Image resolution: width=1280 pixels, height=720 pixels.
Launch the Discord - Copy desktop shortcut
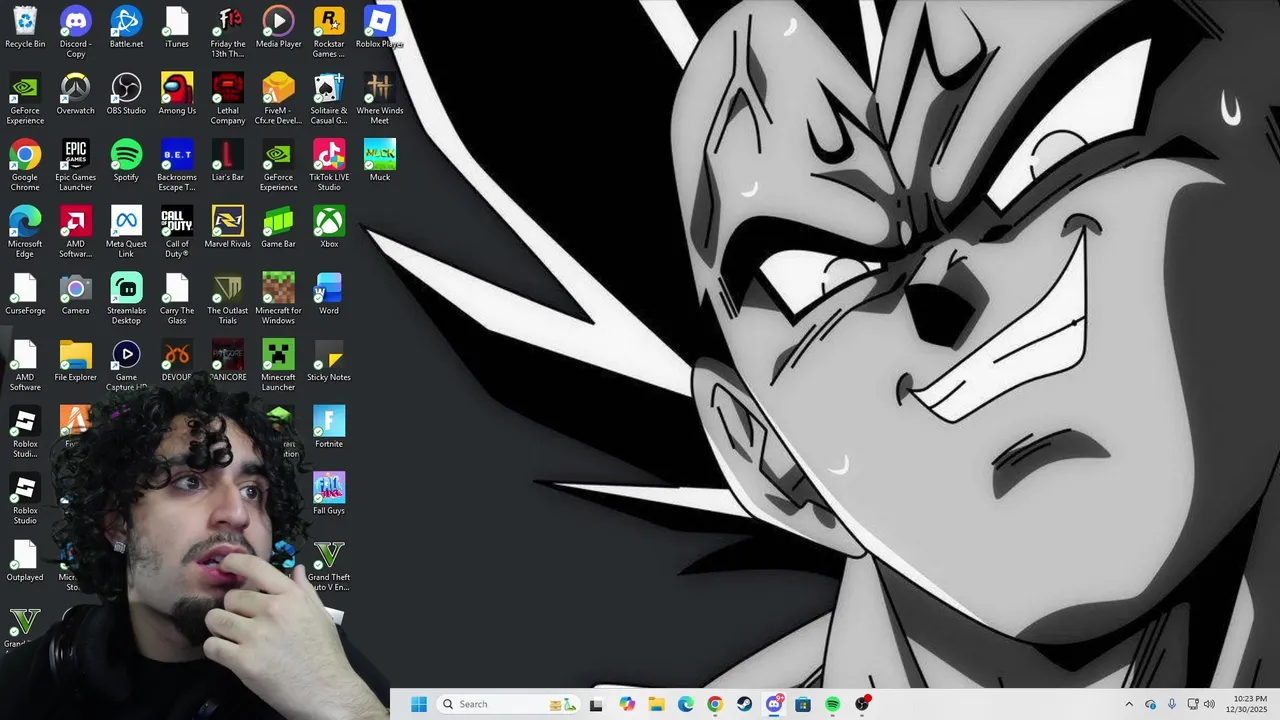(x=75, y=32)
